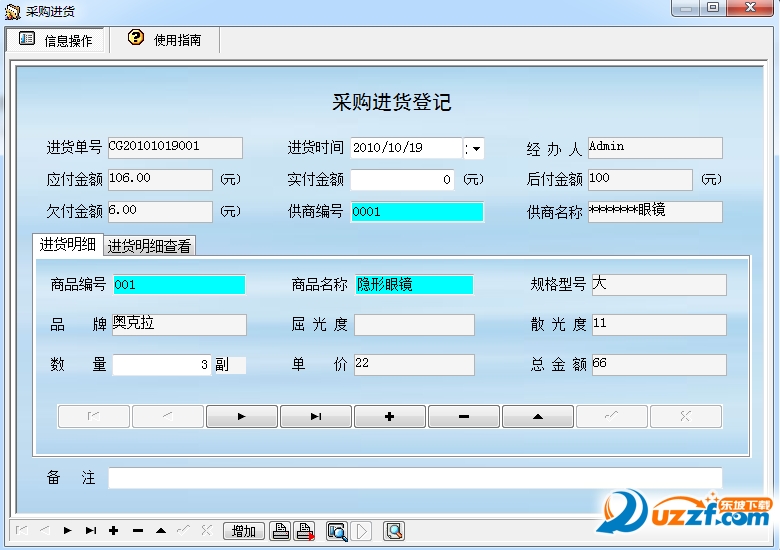Click the 欠付金额 field showing 6.00
Viewport: 780px width, 550px height.
pyautogui.click(x=160, y=211)
